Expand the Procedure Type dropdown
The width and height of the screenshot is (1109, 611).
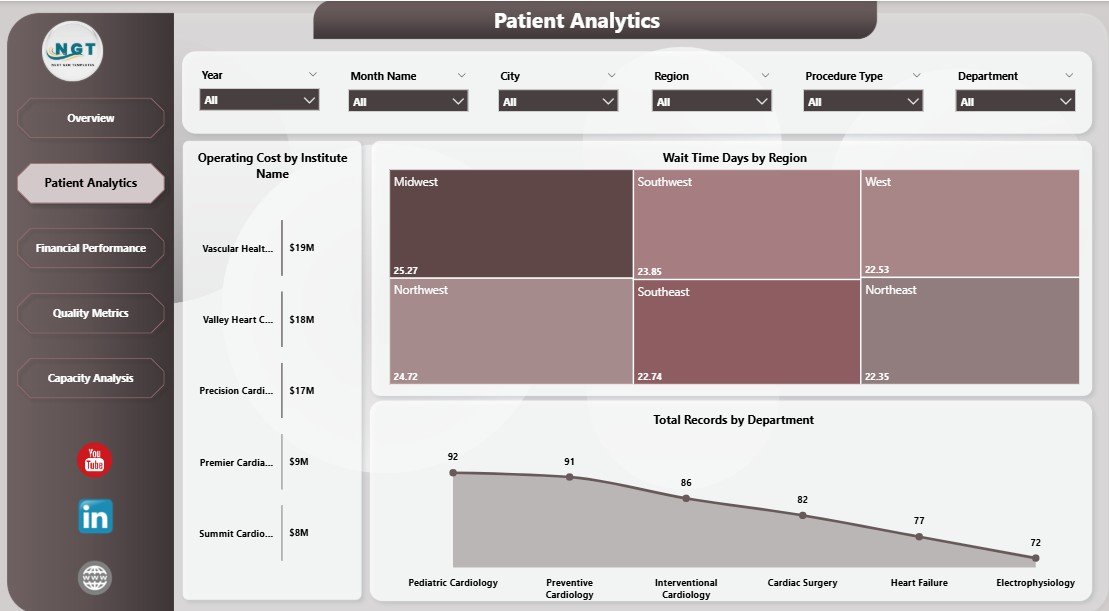point(862,100)
